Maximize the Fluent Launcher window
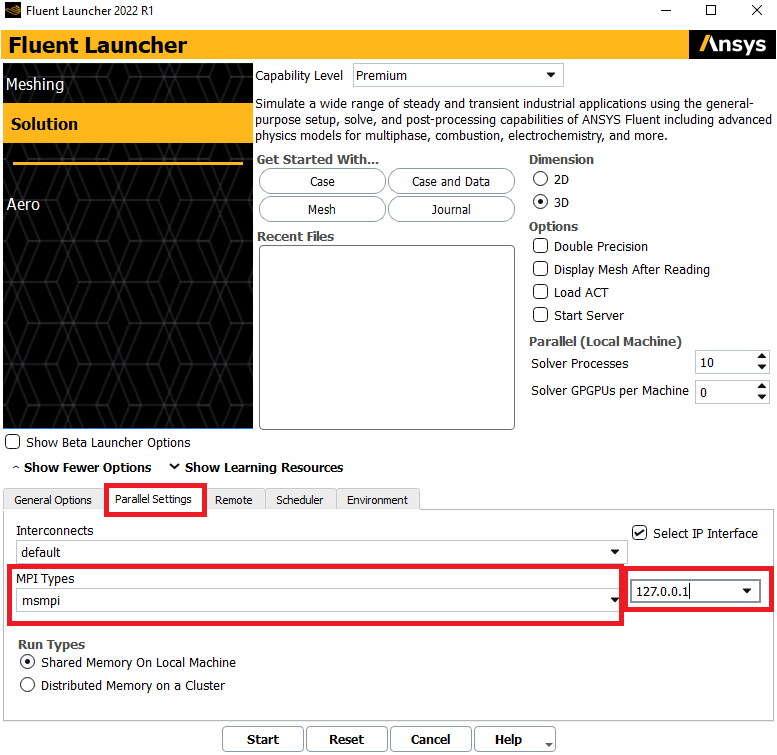The width and height of the screenshot is (777, 755). tap(711, 10)
